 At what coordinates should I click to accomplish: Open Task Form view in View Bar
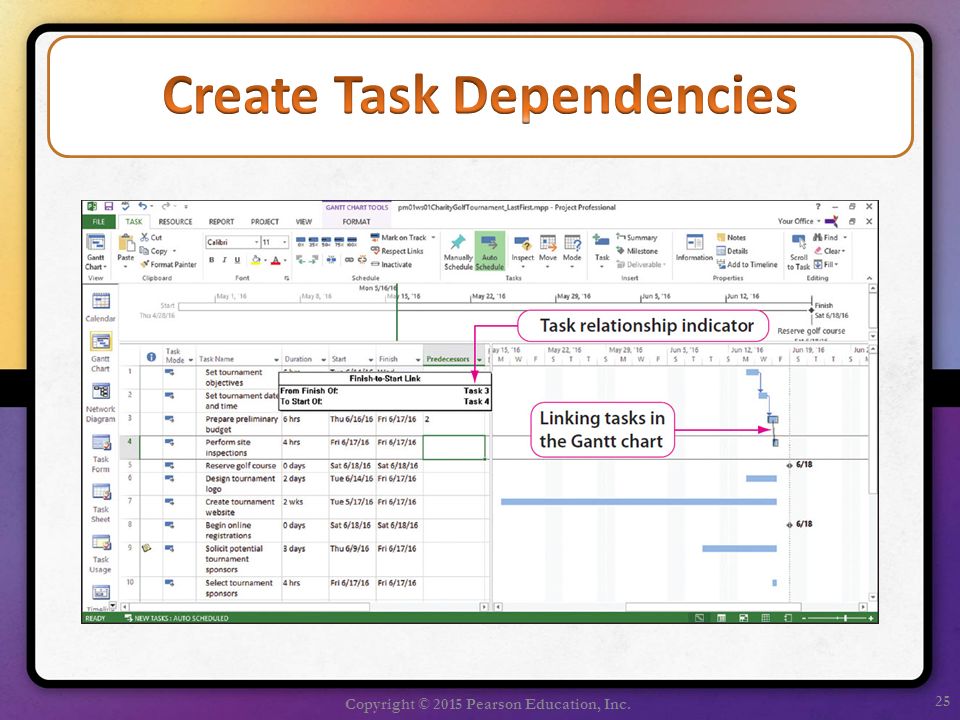tap(101, 453)
